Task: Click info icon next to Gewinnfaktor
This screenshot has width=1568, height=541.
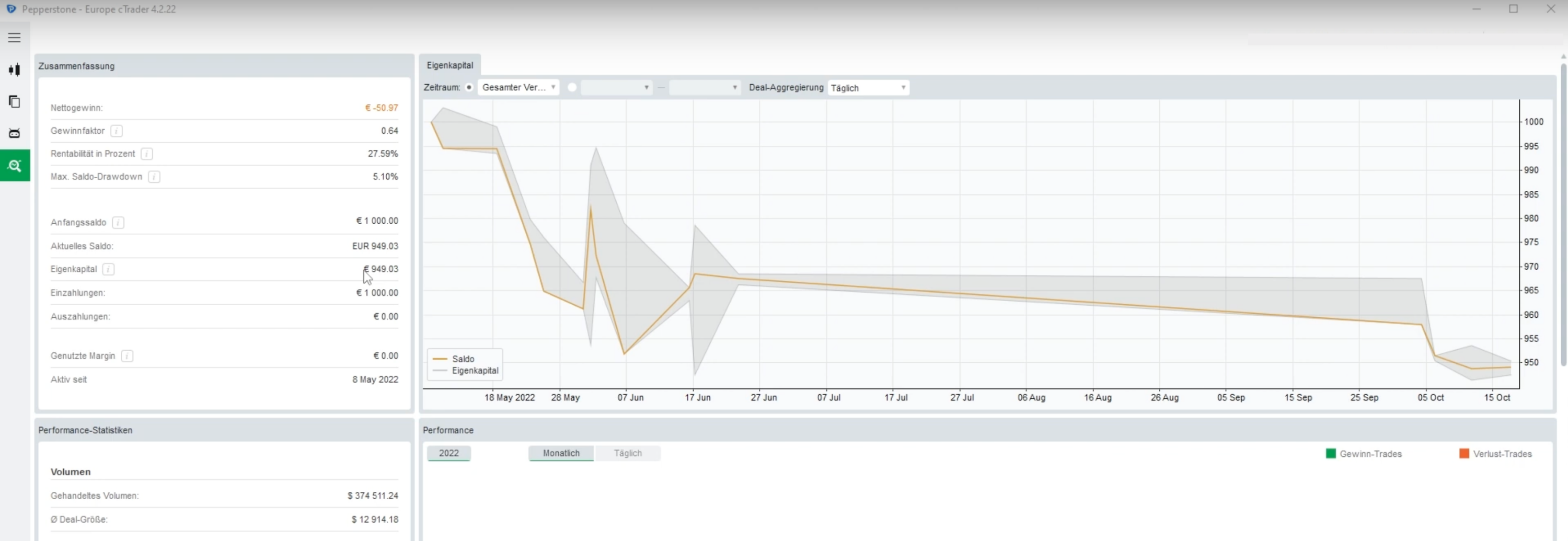Action: point(117,131)
